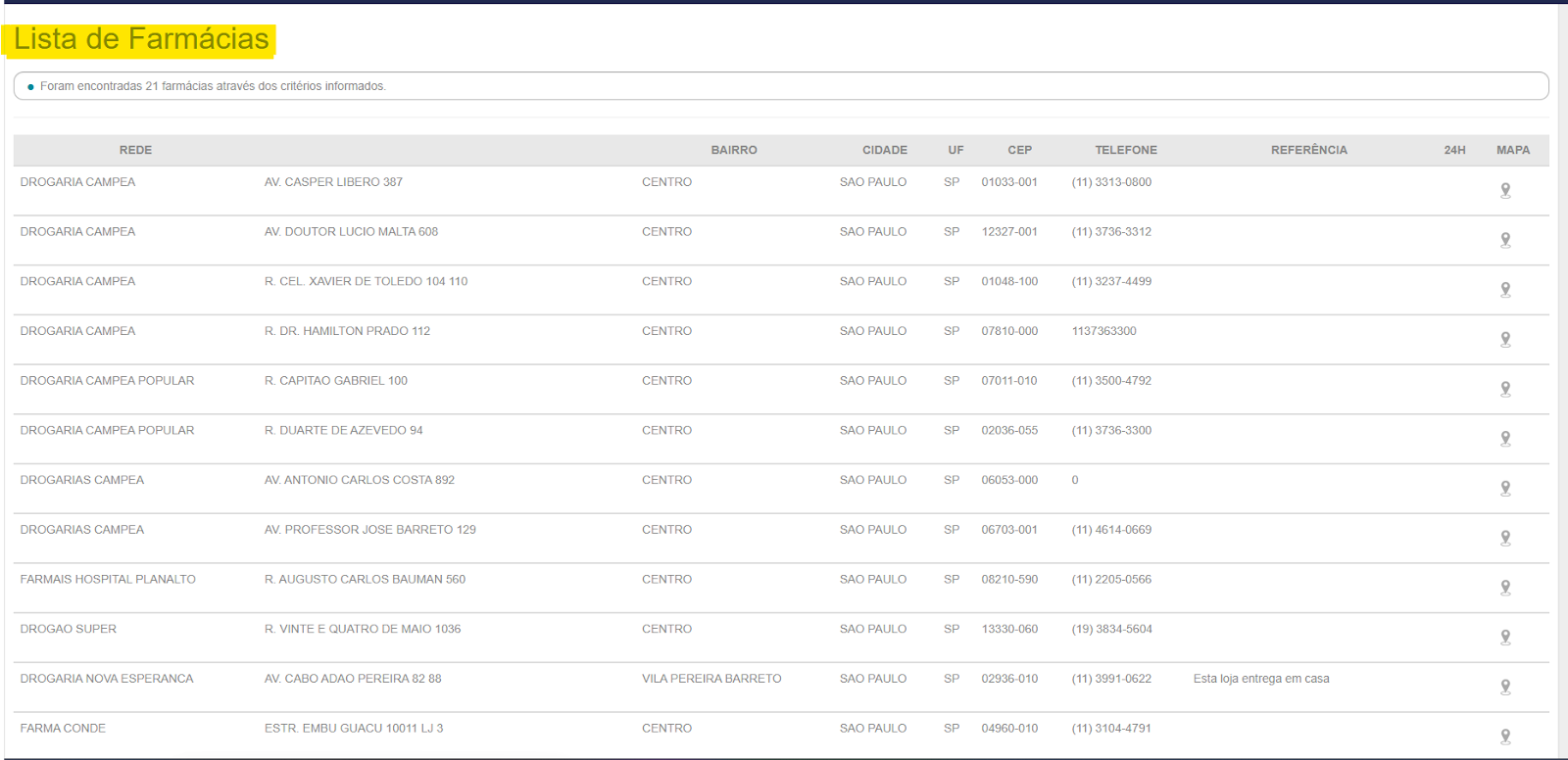1568x760 pixels.
Task: Click the CEP column header
Action: click(1019, 150)
